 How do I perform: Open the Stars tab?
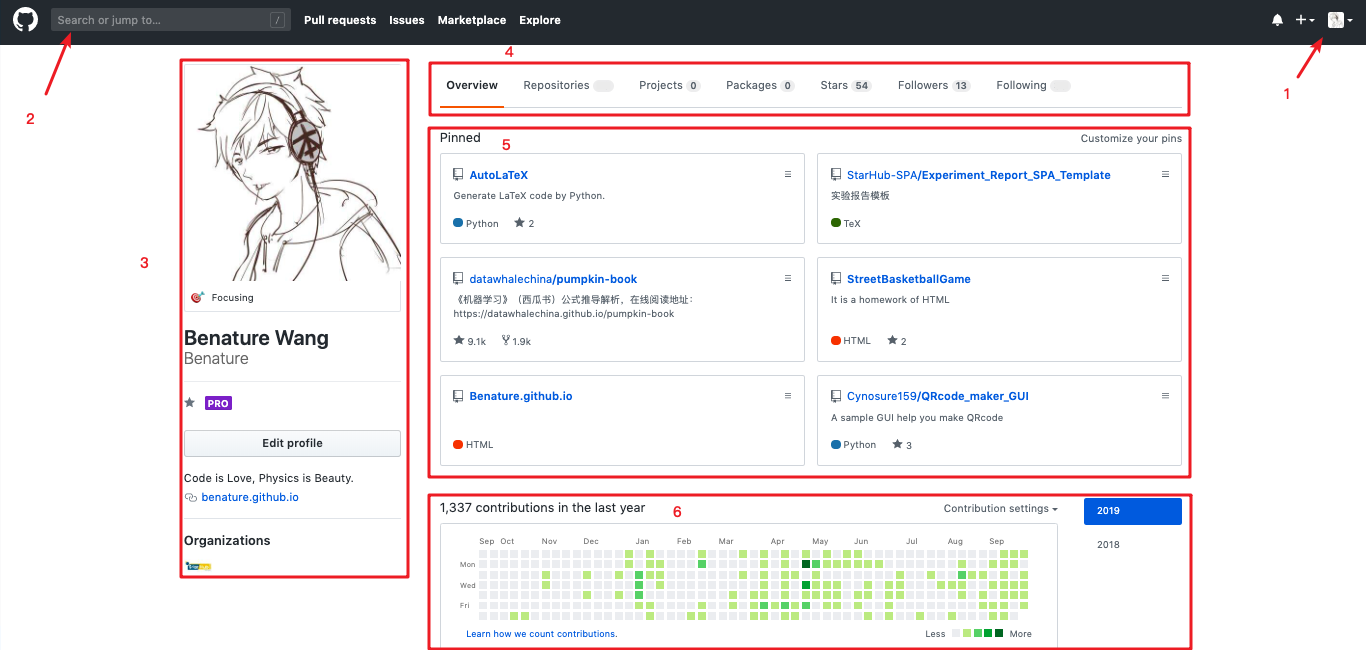845,86
